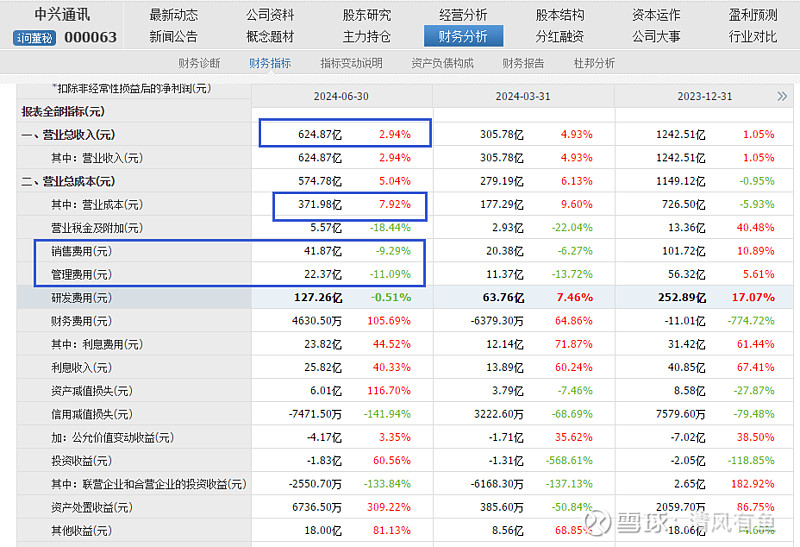Click the 309.22% growth figure
The image size is (800, 547).
click(x=389, y=508)
